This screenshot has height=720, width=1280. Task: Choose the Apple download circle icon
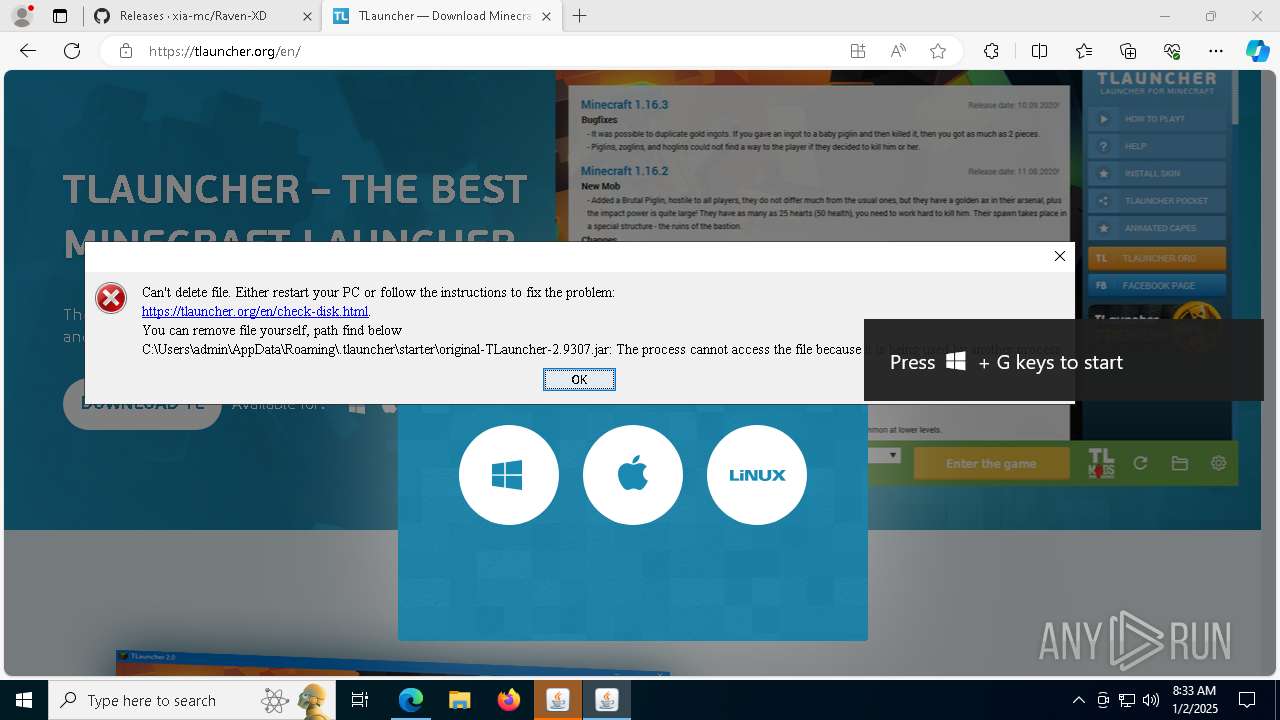pyautogui.click(x=632, y=475)
